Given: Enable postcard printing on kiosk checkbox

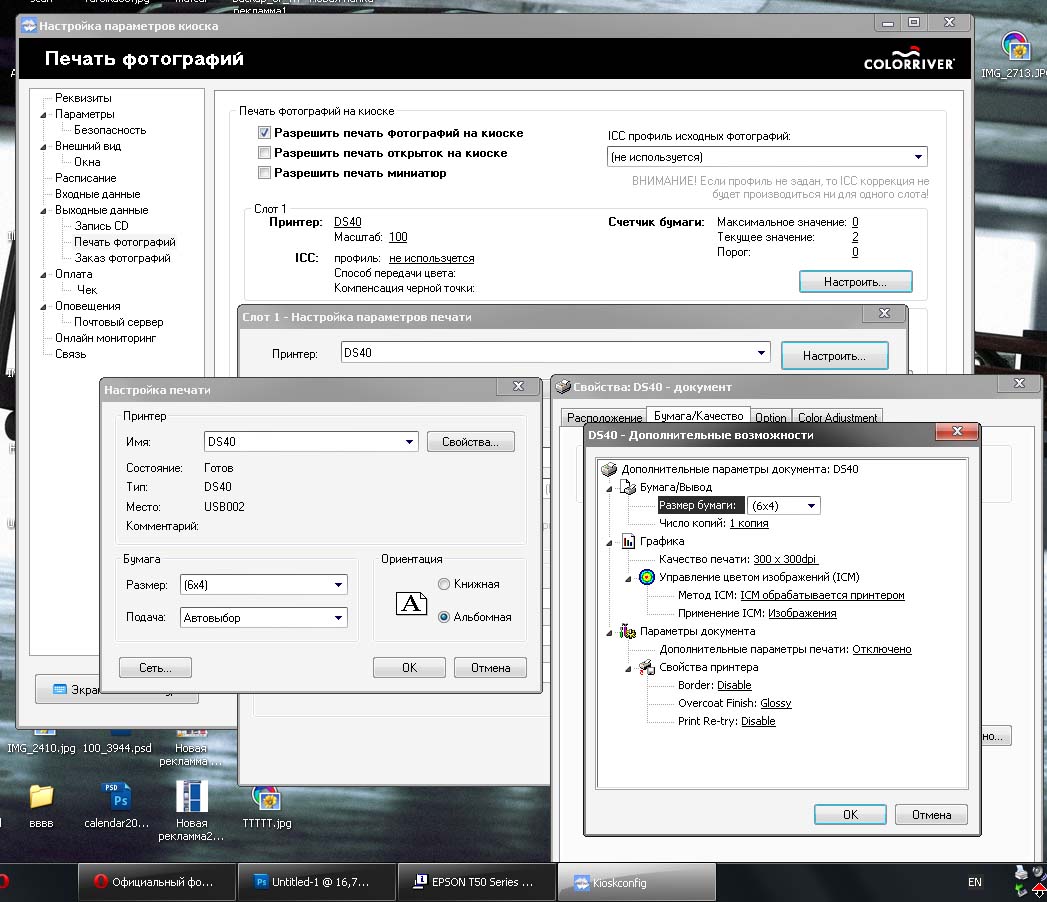Looking at the screenshot, I should click(265, 153).
